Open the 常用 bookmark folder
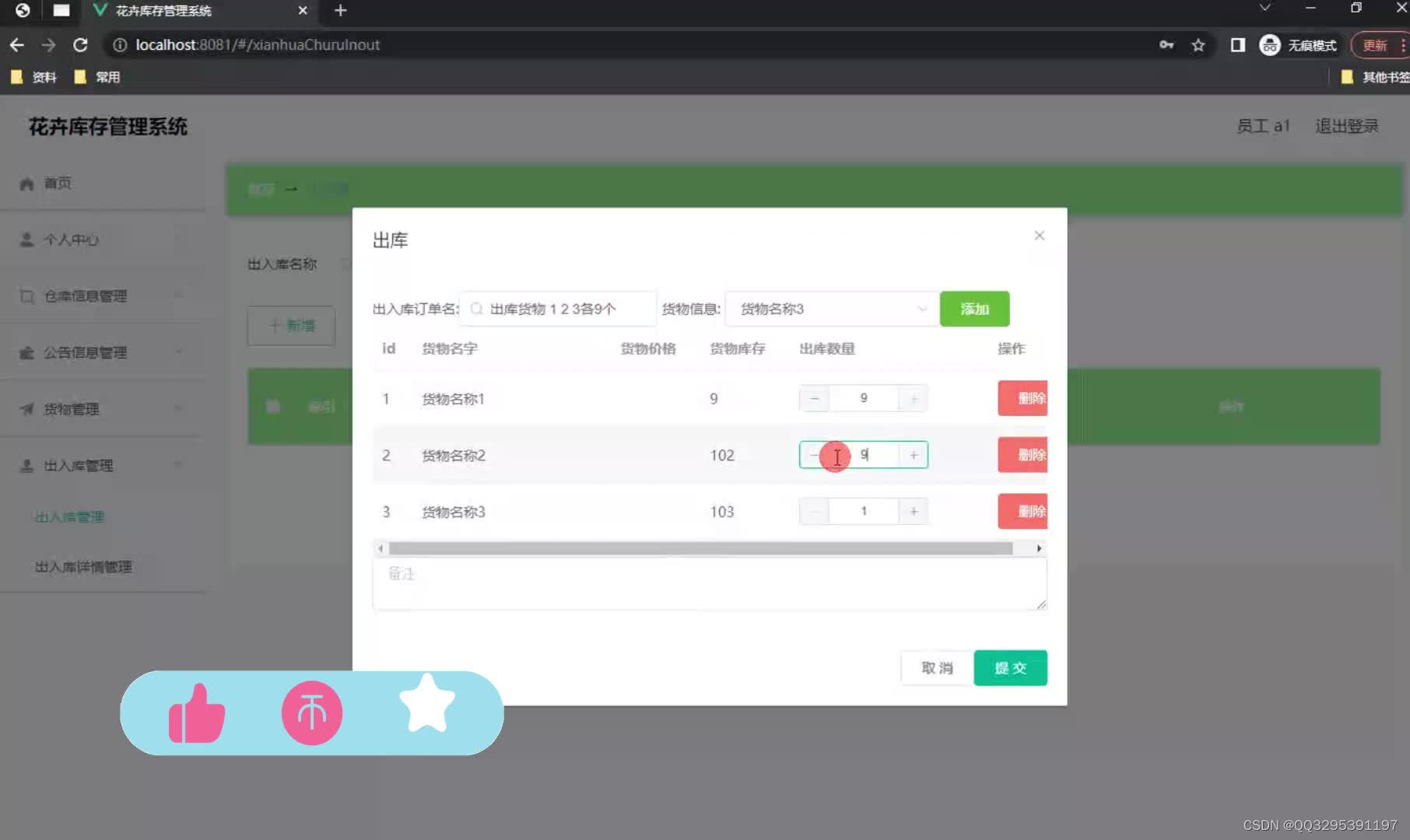 click(97, 77)
